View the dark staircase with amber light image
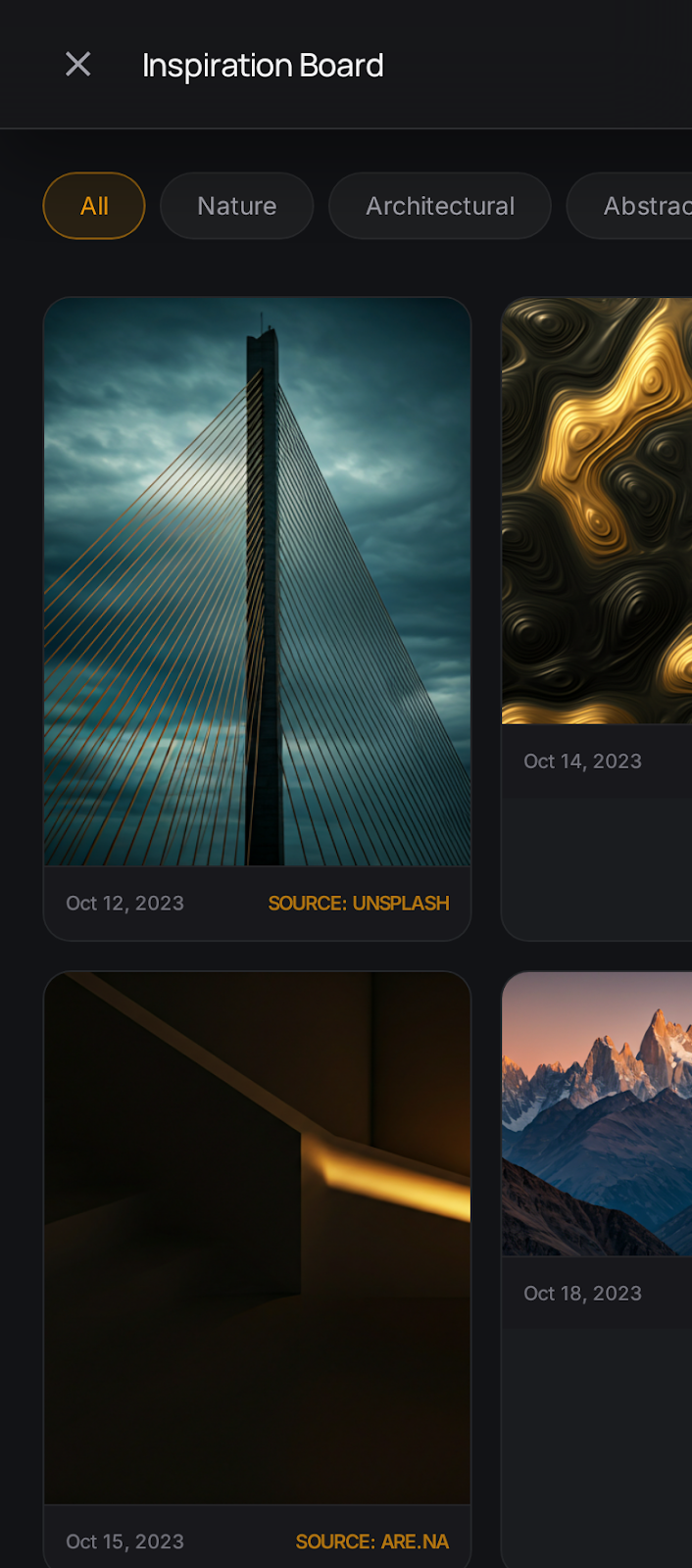The width and height of the screenshot is (692, 1568). click(x=258, y=1238)
